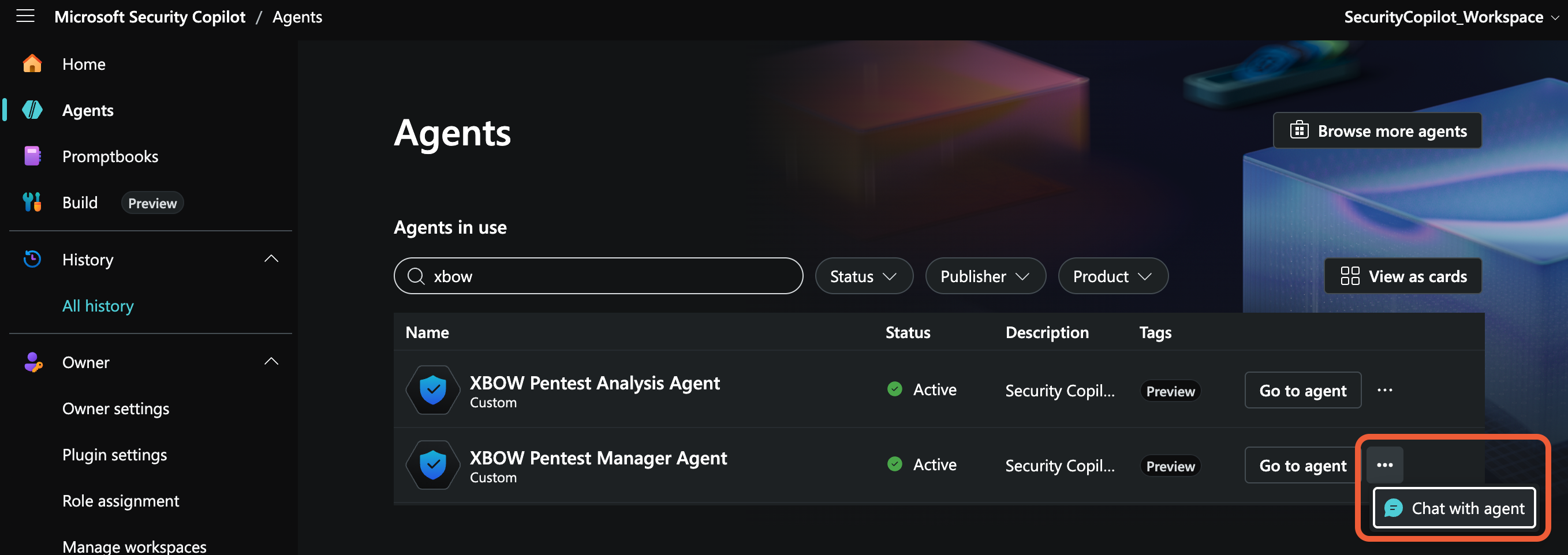The image size is (1568, 555).
Task: Click inside the xbow search field
Action: click(596, 276)
